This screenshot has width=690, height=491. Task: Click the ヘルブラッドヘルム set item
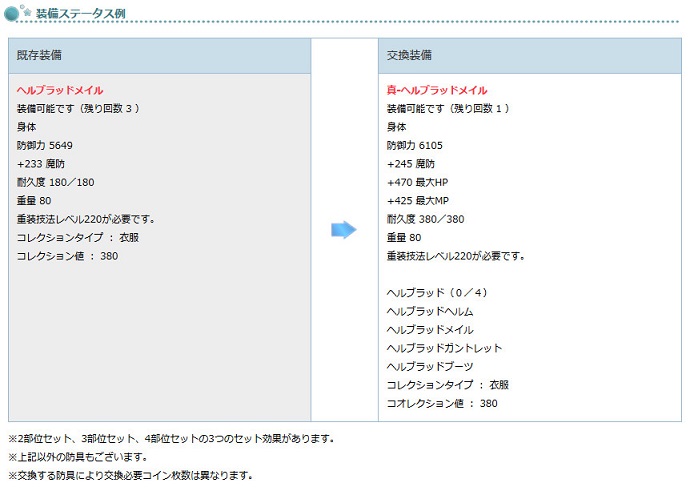click(430, 312)
